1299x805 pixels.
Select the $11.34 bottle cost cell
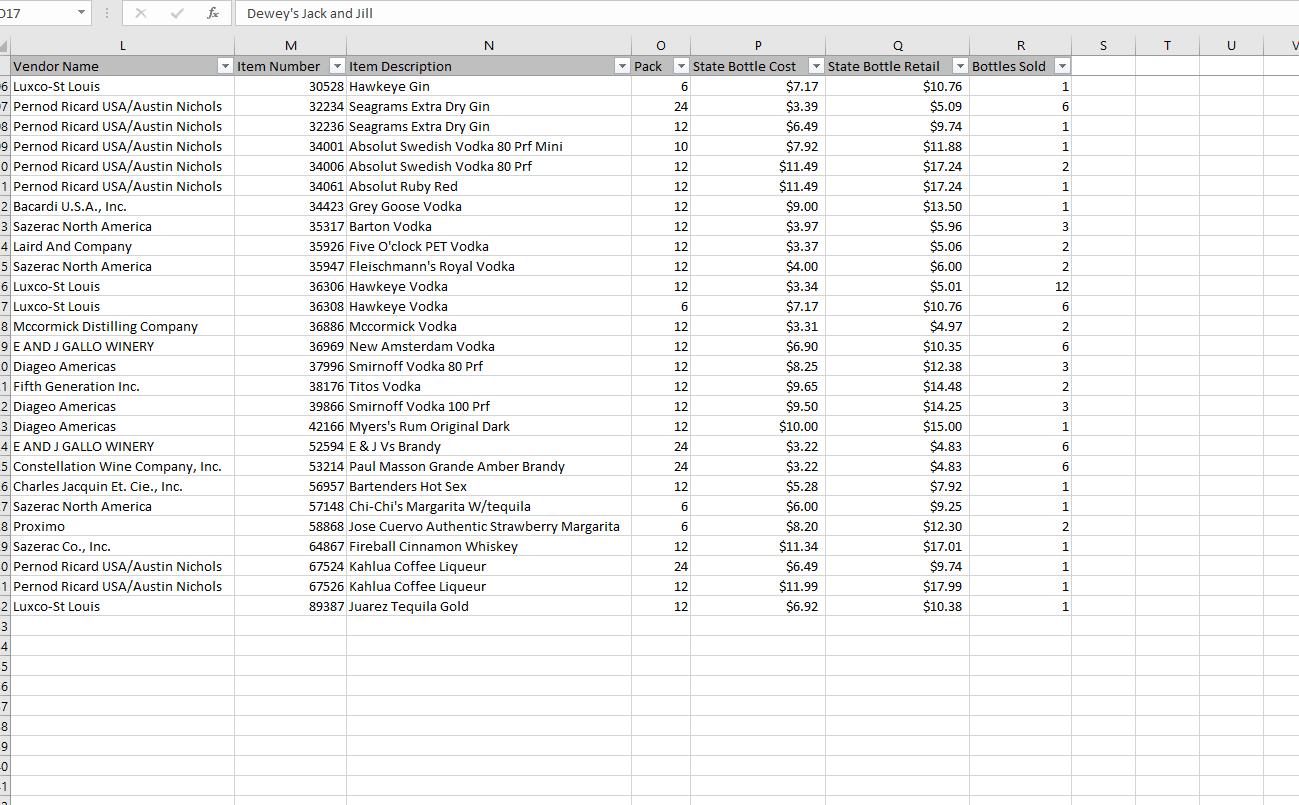(x=758, y=546)
